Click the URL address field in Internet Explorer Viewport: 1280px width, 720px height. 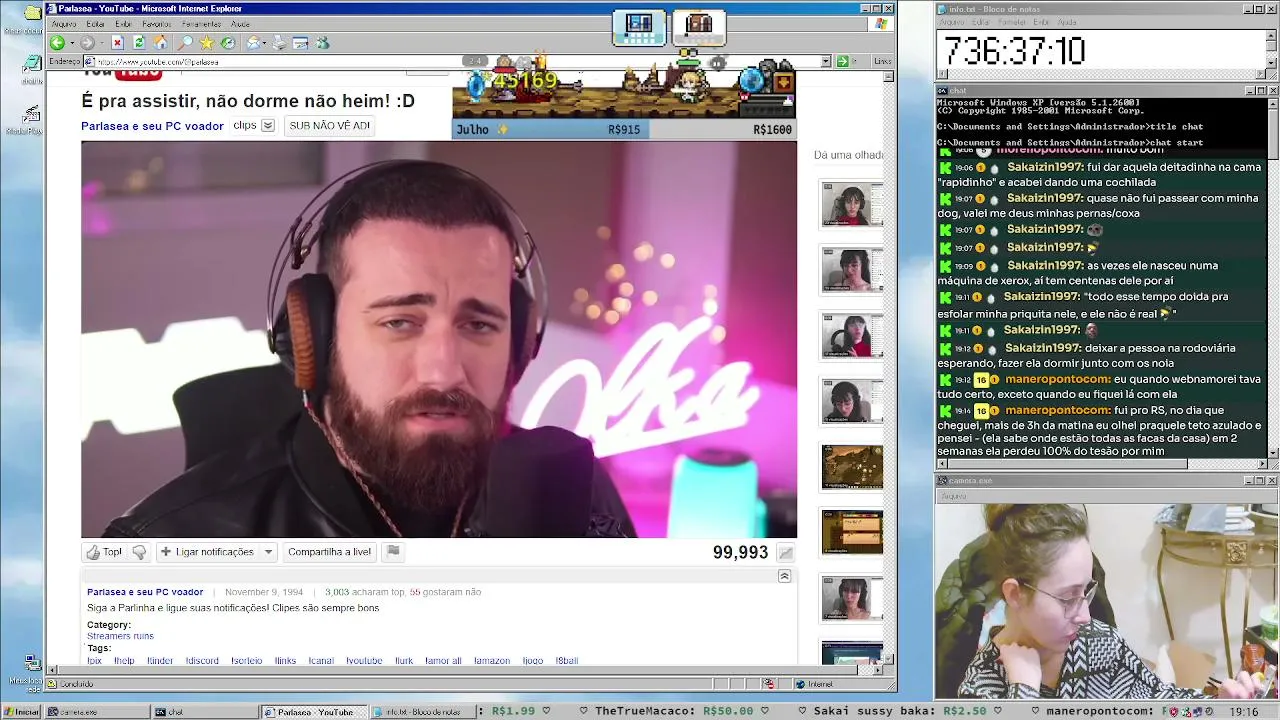pyautogui.click(x=456, y=62)
